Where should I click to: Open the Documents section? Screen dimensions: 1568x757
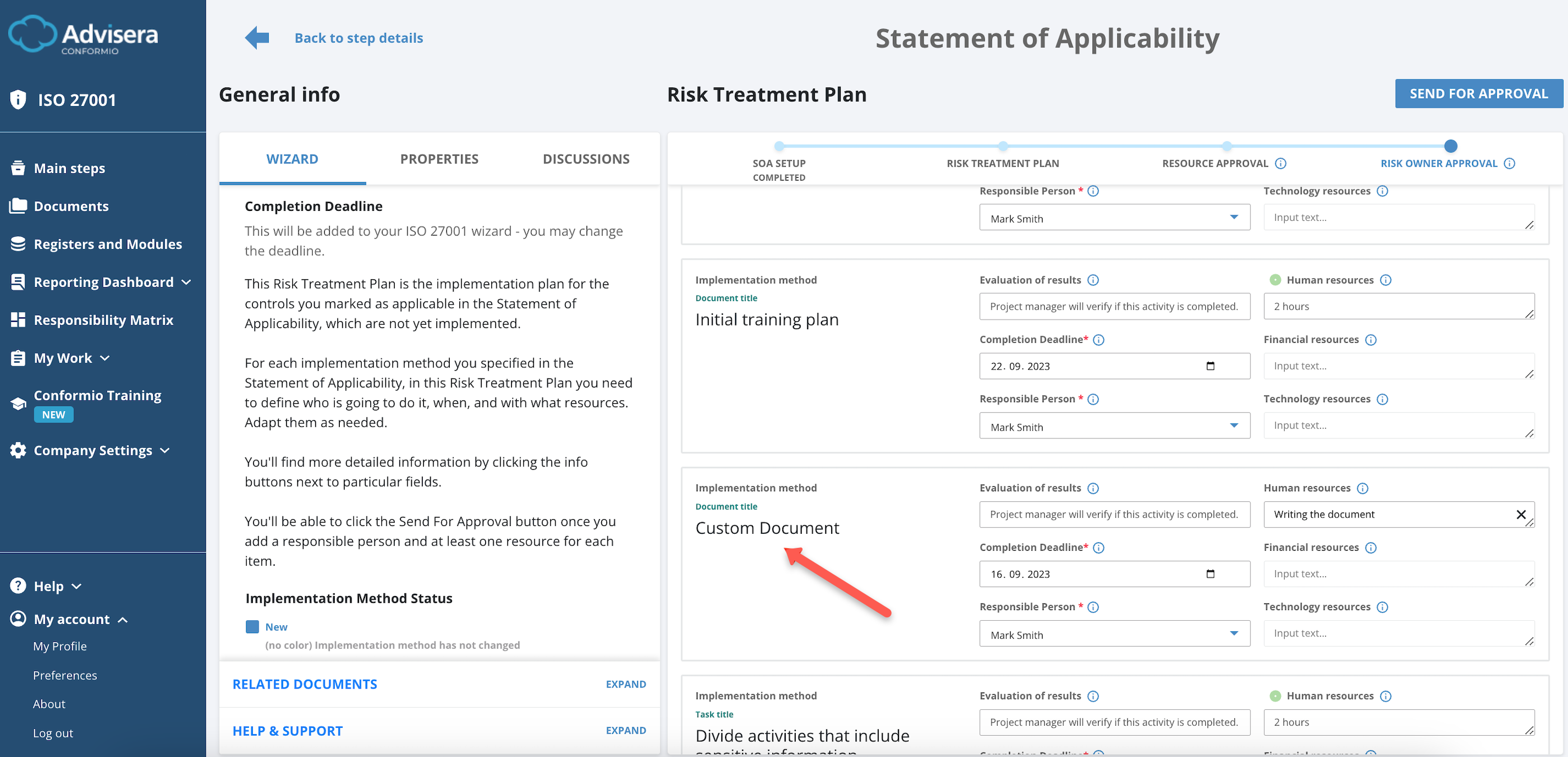(71, 206)
